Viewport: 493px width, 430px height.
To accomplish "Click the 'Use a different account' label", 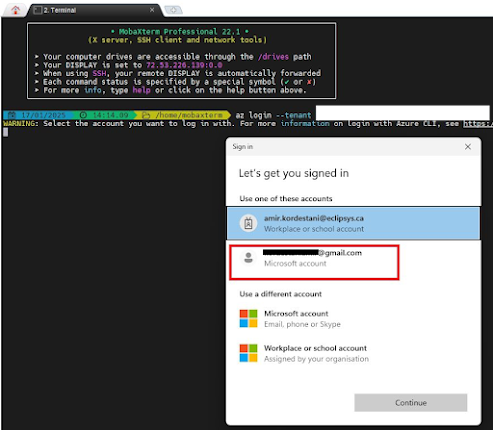I will coord(280,294).
